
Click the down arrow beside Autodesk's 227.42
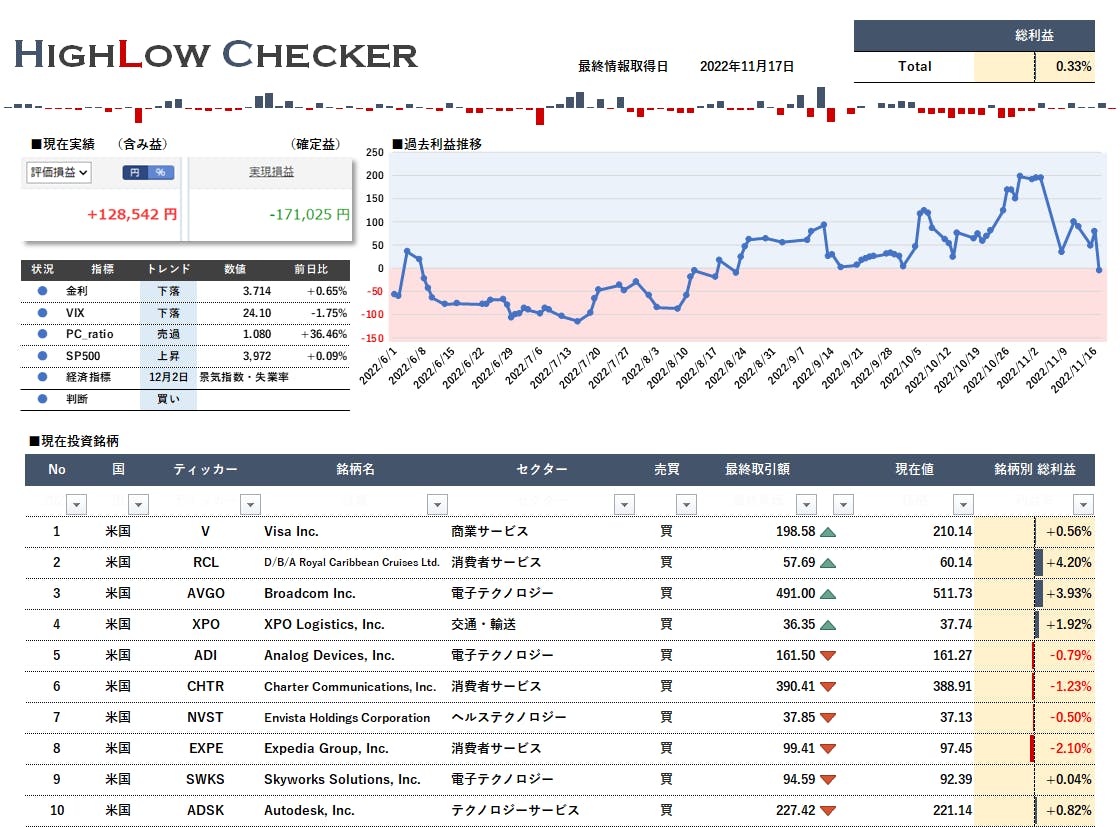tap(827, 811)
